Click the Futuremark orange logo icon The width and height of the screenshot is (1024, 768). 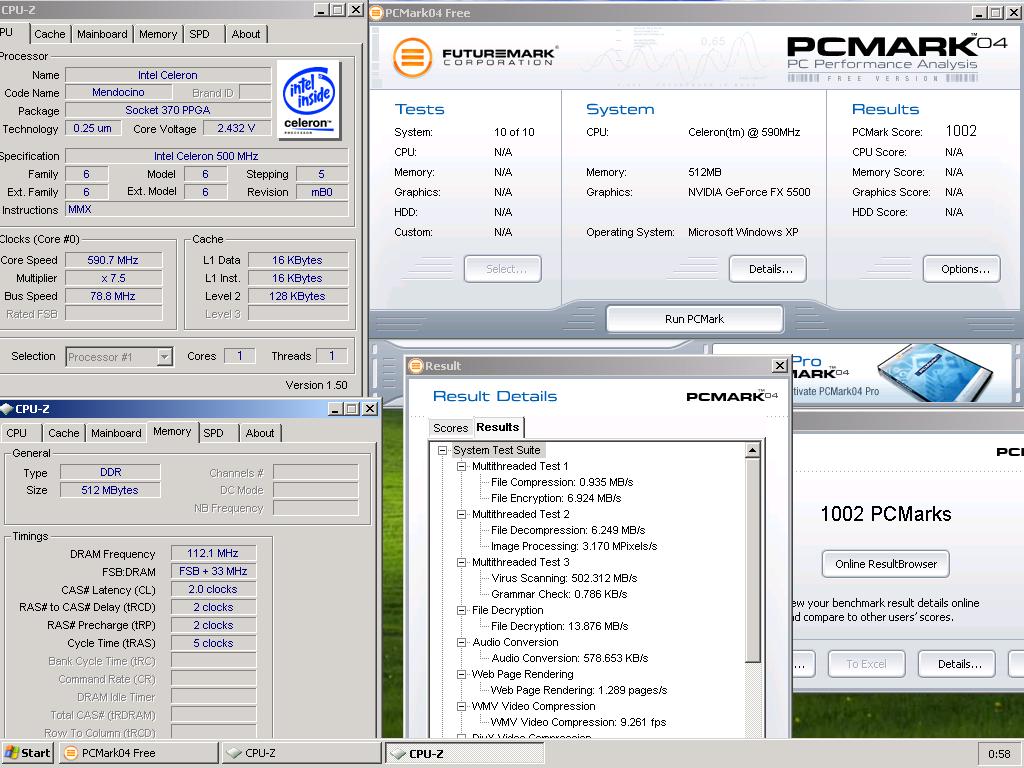pyautogui.click(x=412, y=57)
